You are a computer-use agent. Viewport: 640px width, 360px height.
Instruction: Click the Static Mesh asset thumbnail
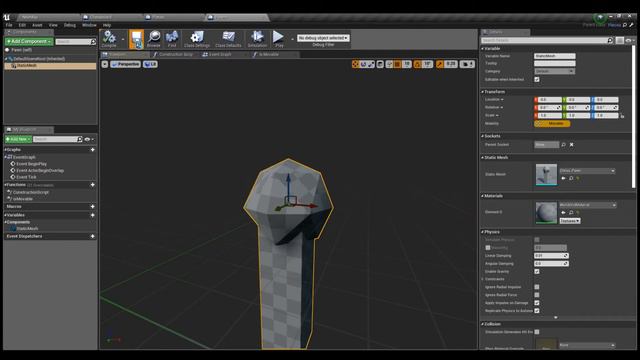click(546, 175)
